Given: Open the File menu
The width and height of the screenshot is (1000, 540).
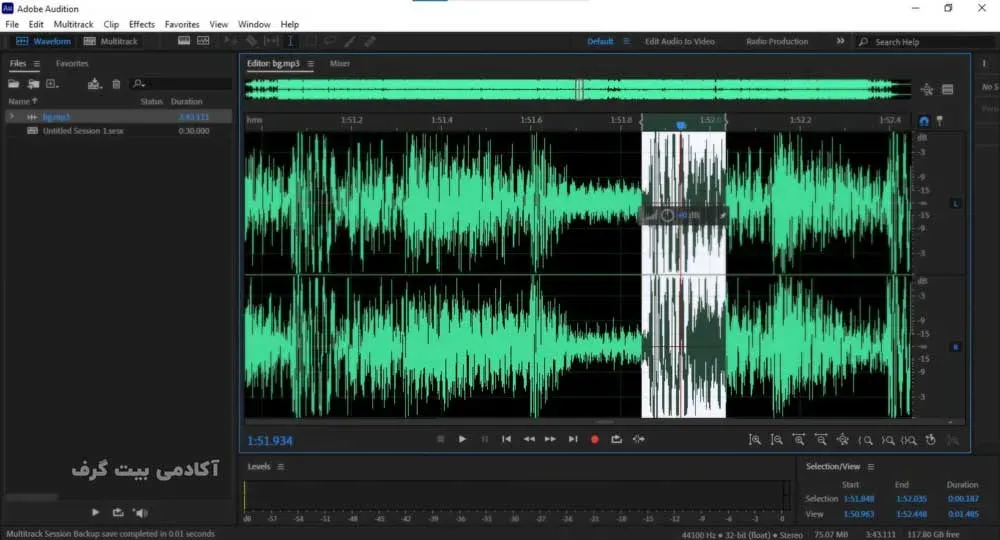Looking at the screenshot, I should [12, 24].
